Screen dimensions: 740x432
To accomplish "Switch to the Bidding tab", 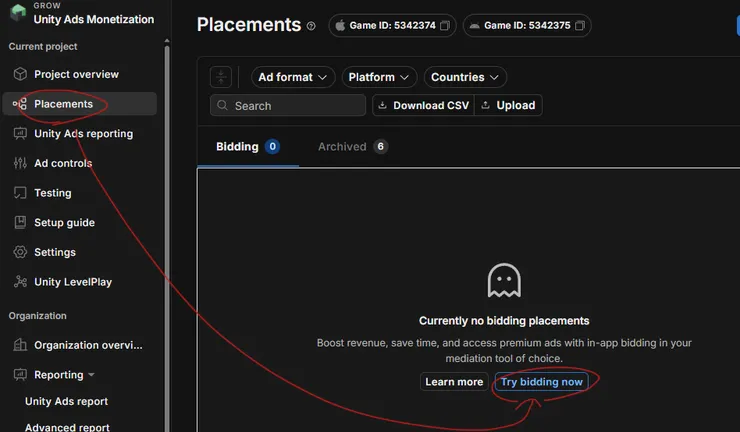I will (x=248, y=147).
